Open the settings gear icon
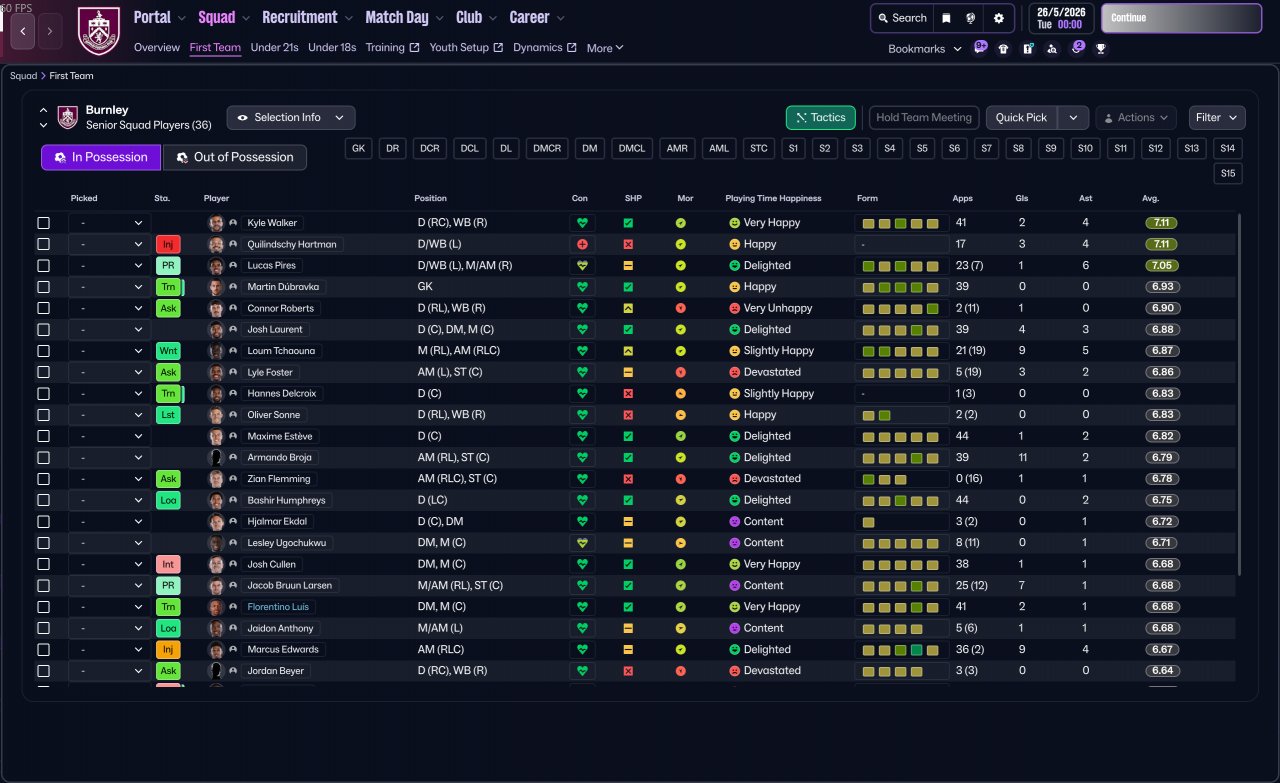 (x=998, y=18)
